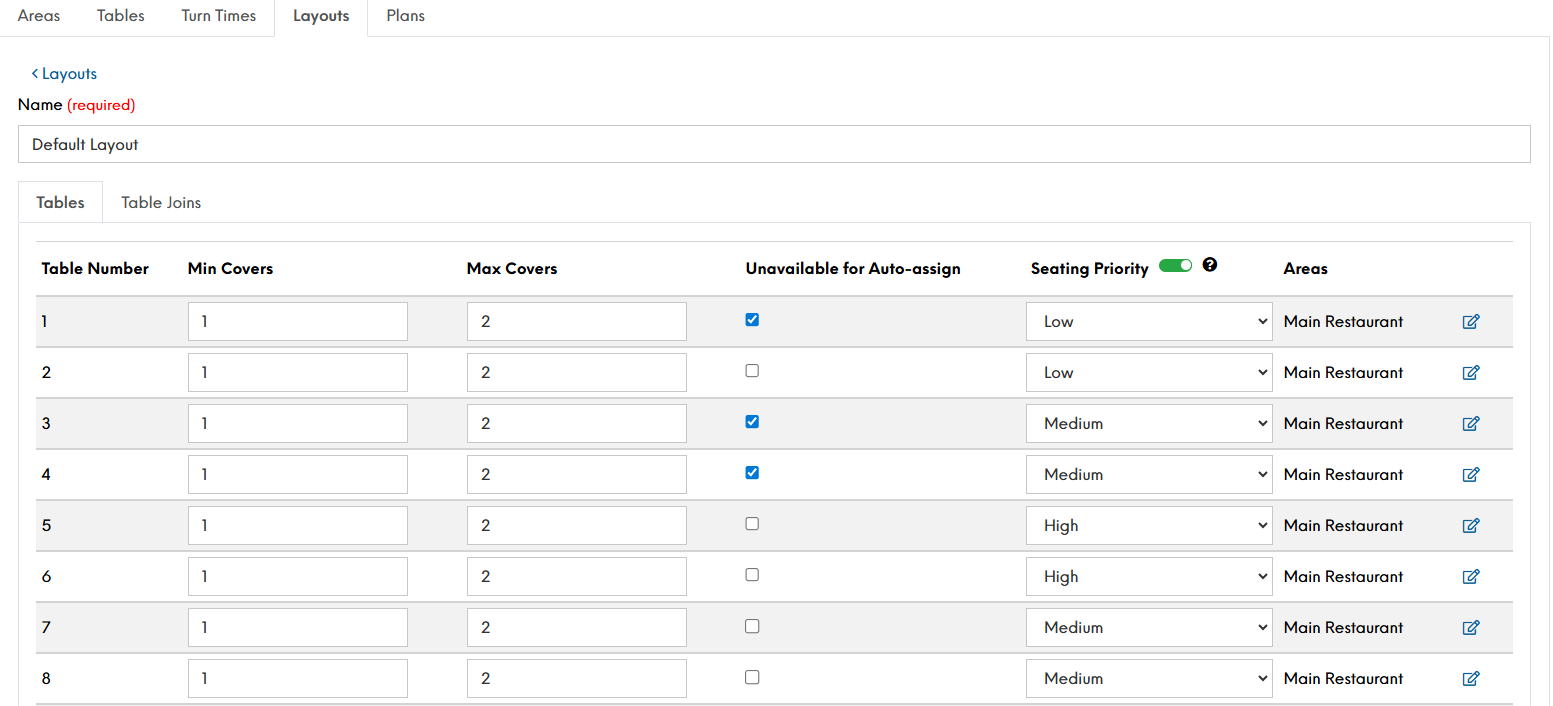
Task: Open seating priority dropdown for table 1
Action: [1149, 322]
